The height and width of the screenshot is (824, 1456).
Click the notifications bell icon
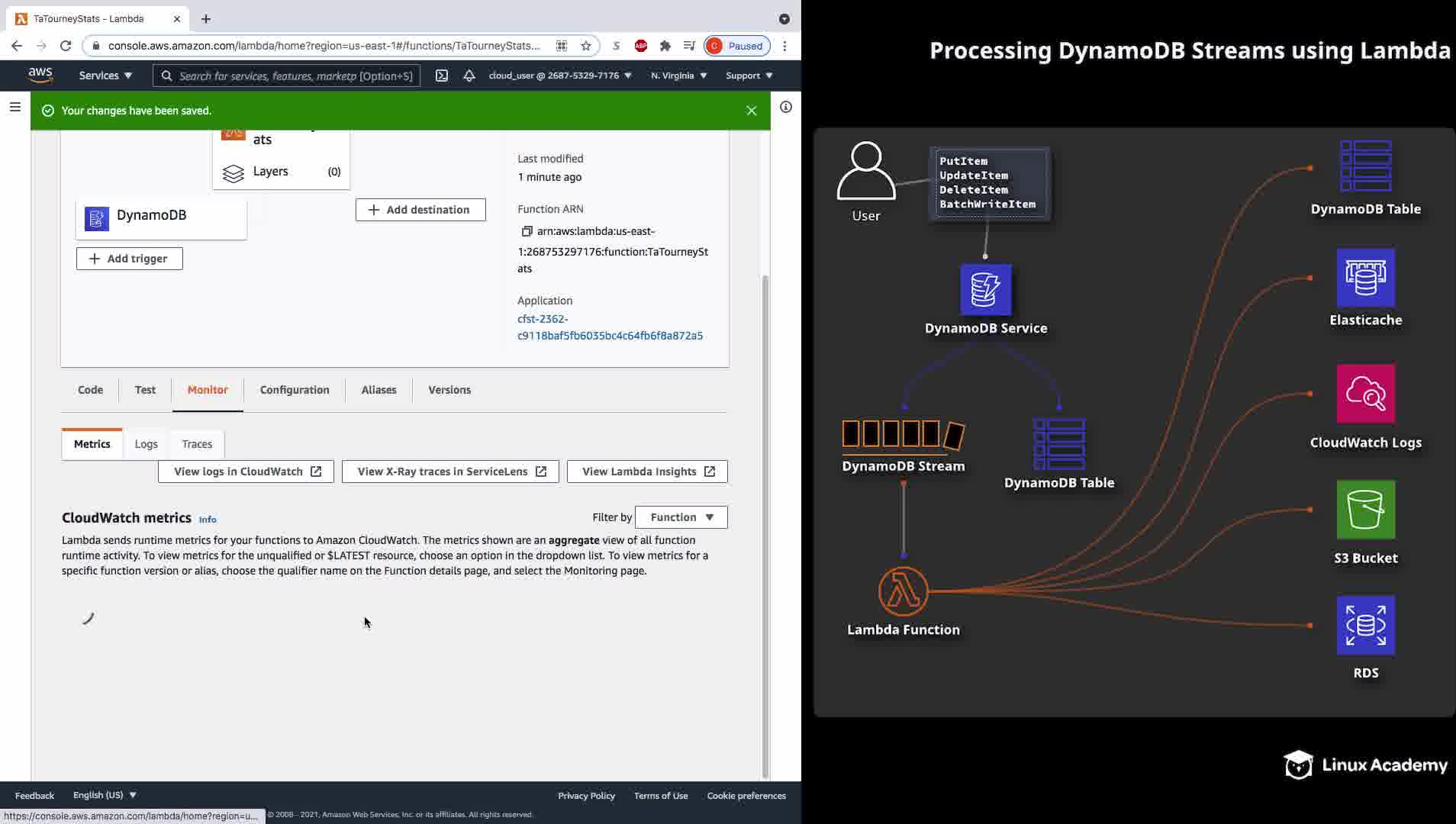pos(469,76)
